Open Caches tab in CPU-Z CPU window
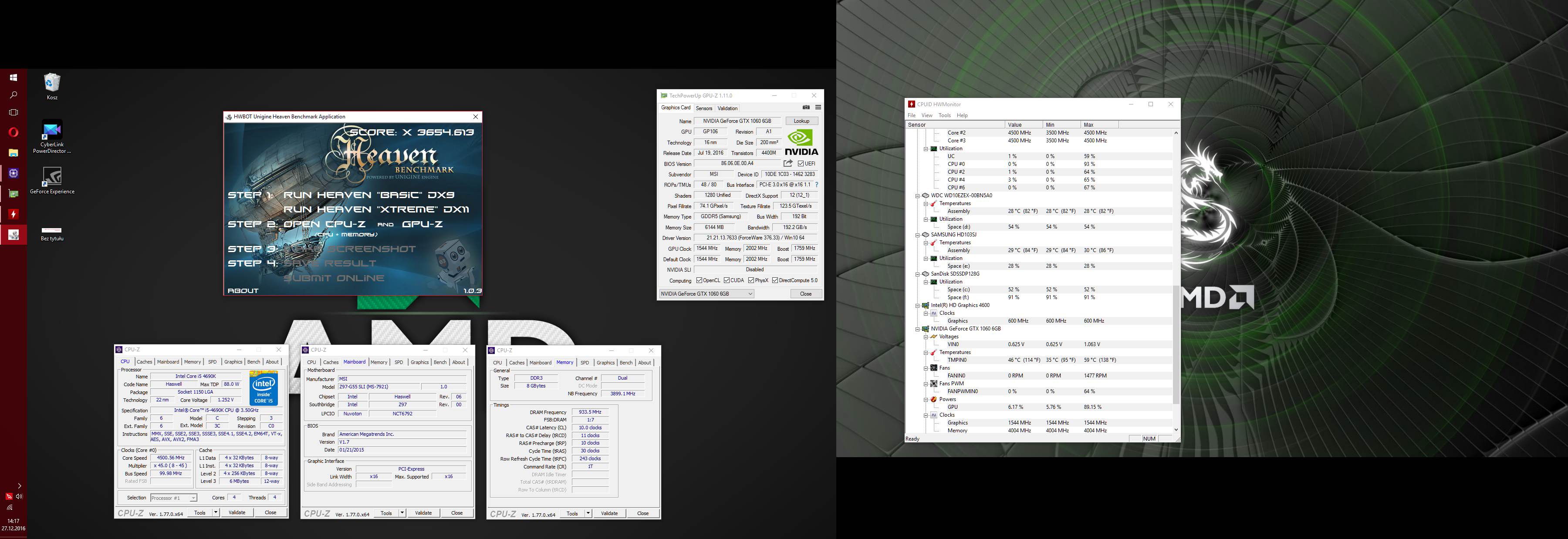Screen dimensions: 1568x539 point(144,361)
